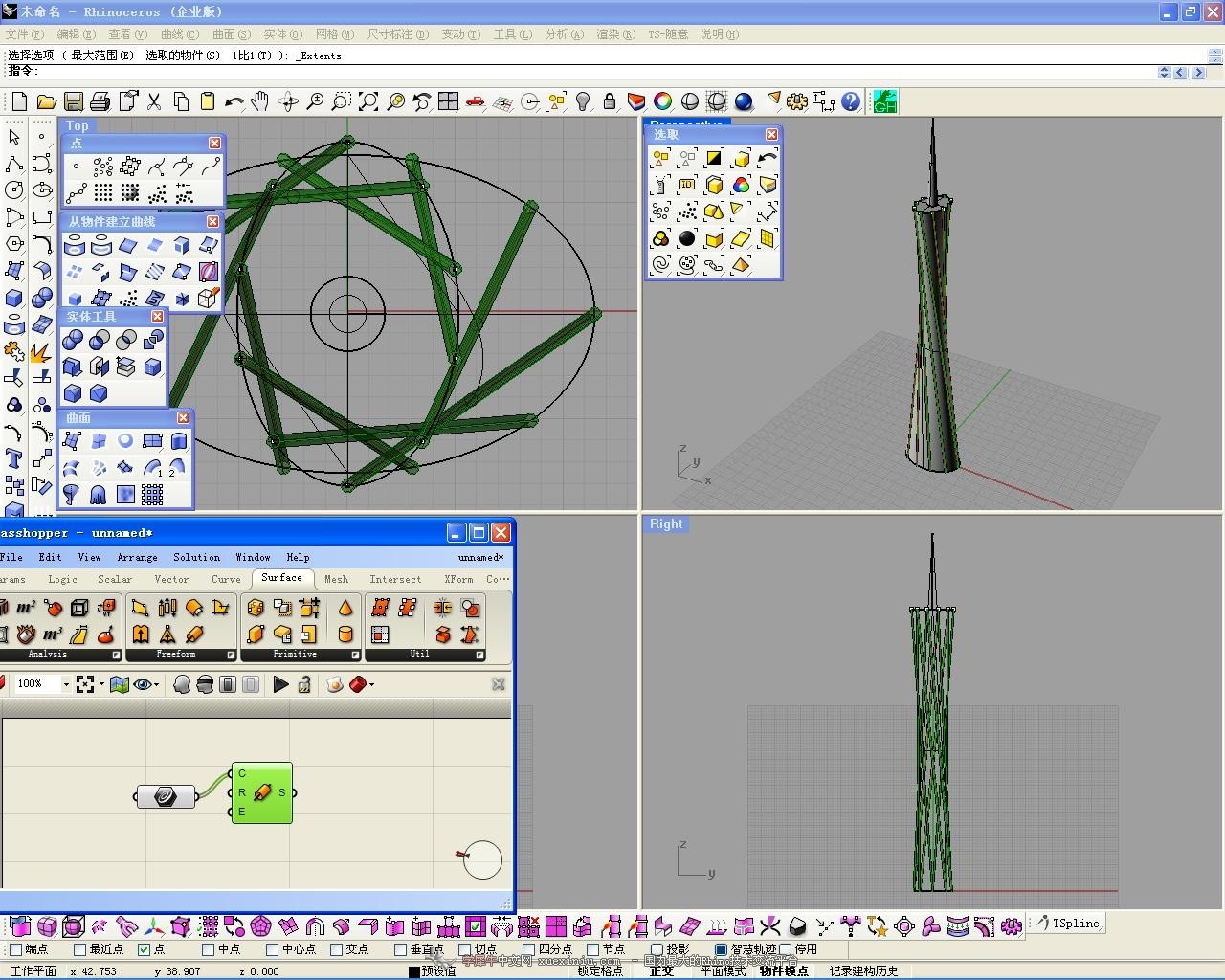Open Rhino options with the gear icon
1225x980 pixels.
tap(797, 101)
